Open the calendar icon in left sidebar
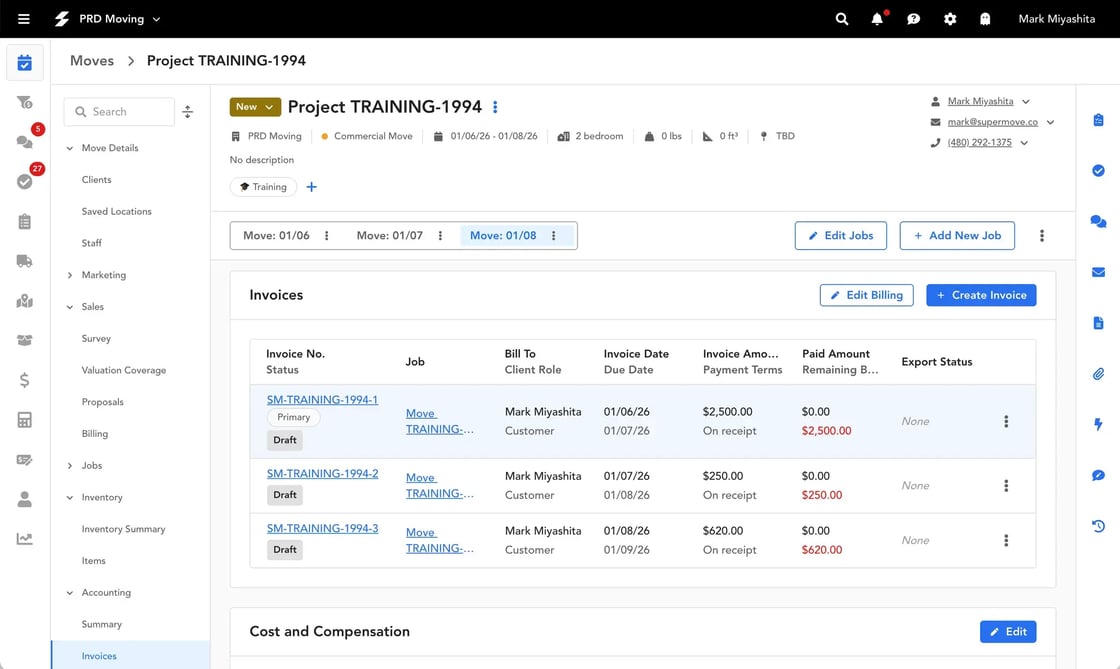 click(x=25, y=63)
